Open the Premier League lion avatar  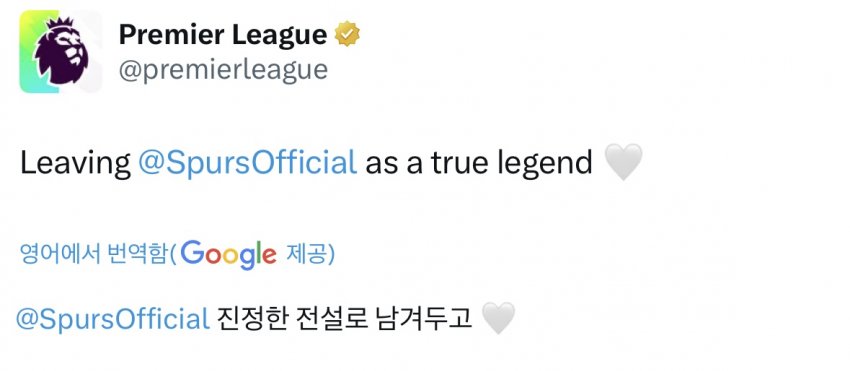coord(61,52)
